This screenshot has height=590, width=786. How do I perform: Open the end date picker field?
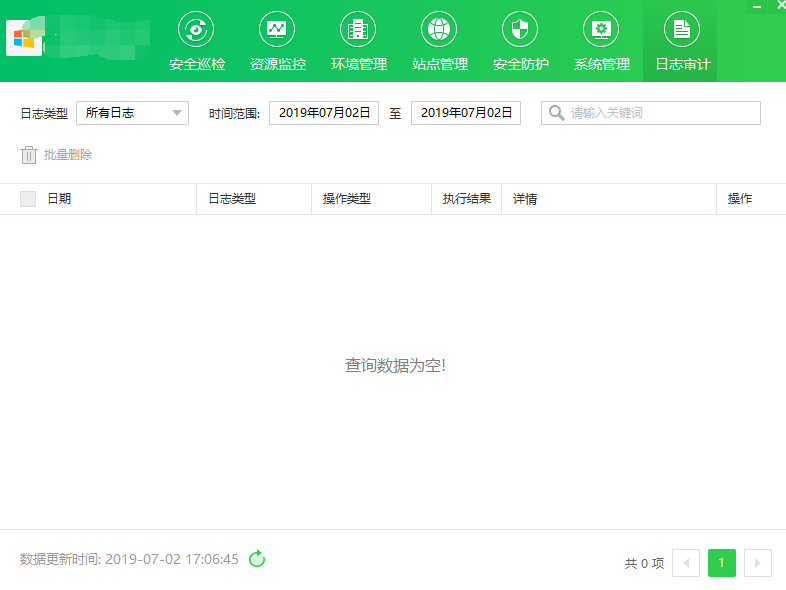tap(466, 113)
